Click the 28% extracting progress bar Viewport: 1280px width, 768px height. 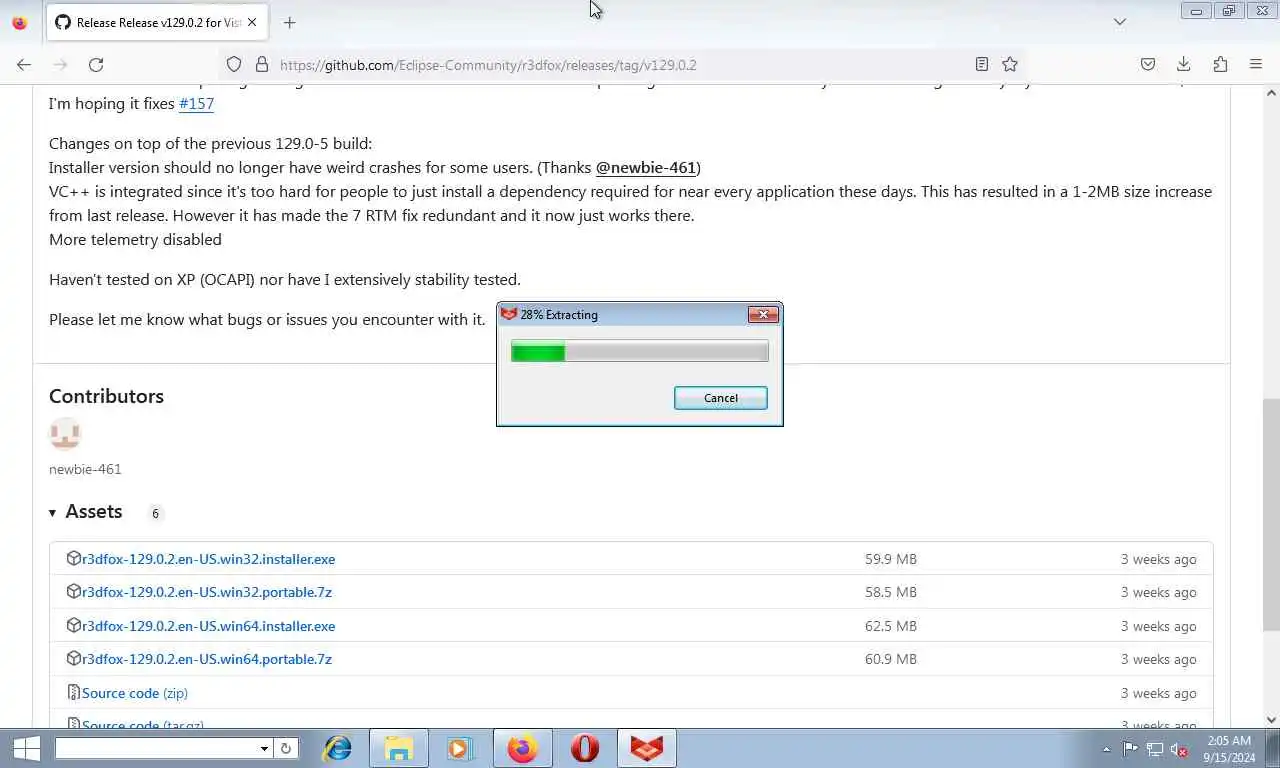639,351
